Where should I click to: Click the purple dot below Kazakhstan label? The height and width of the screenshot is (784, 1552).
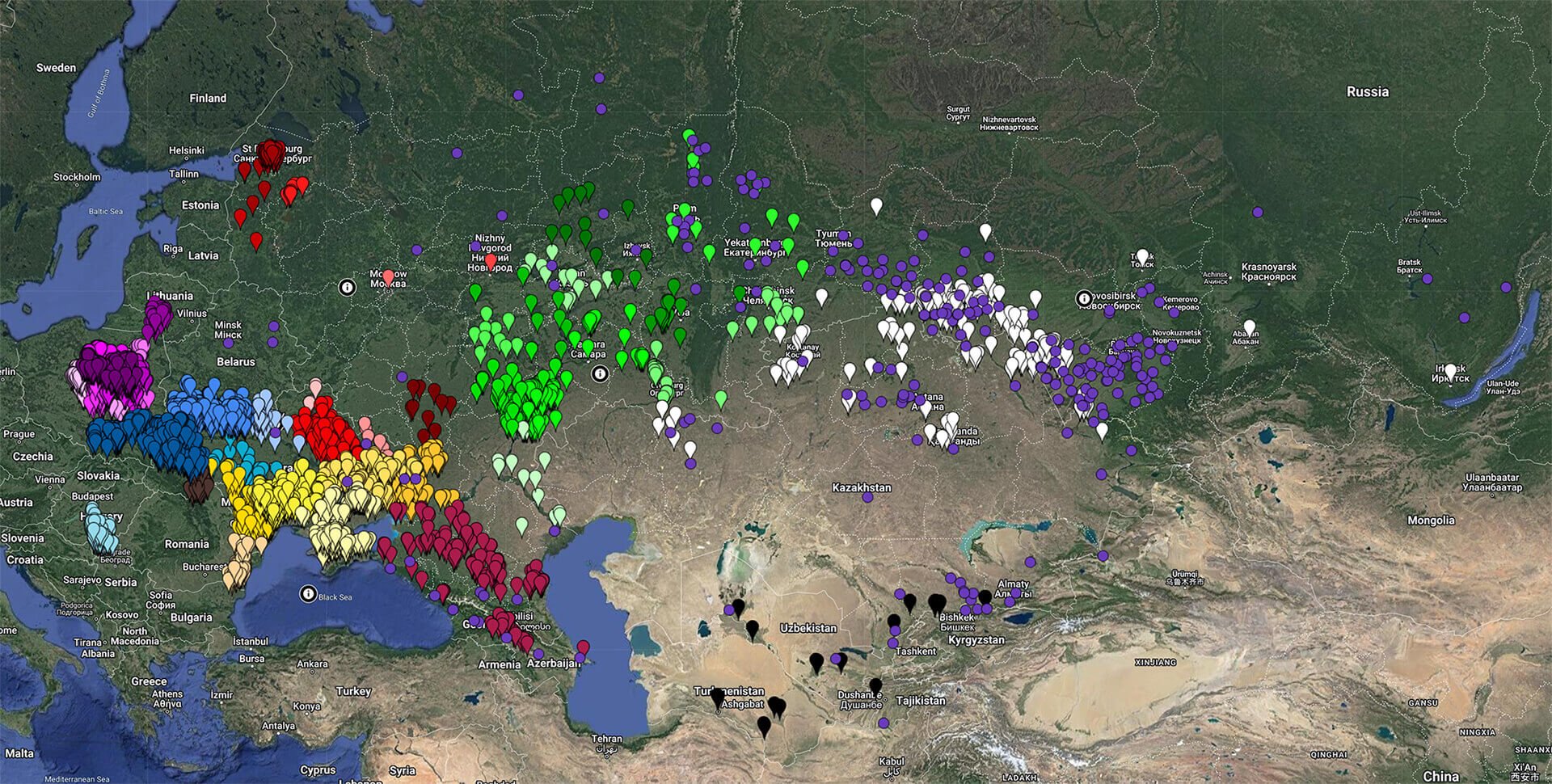point(867,498)
